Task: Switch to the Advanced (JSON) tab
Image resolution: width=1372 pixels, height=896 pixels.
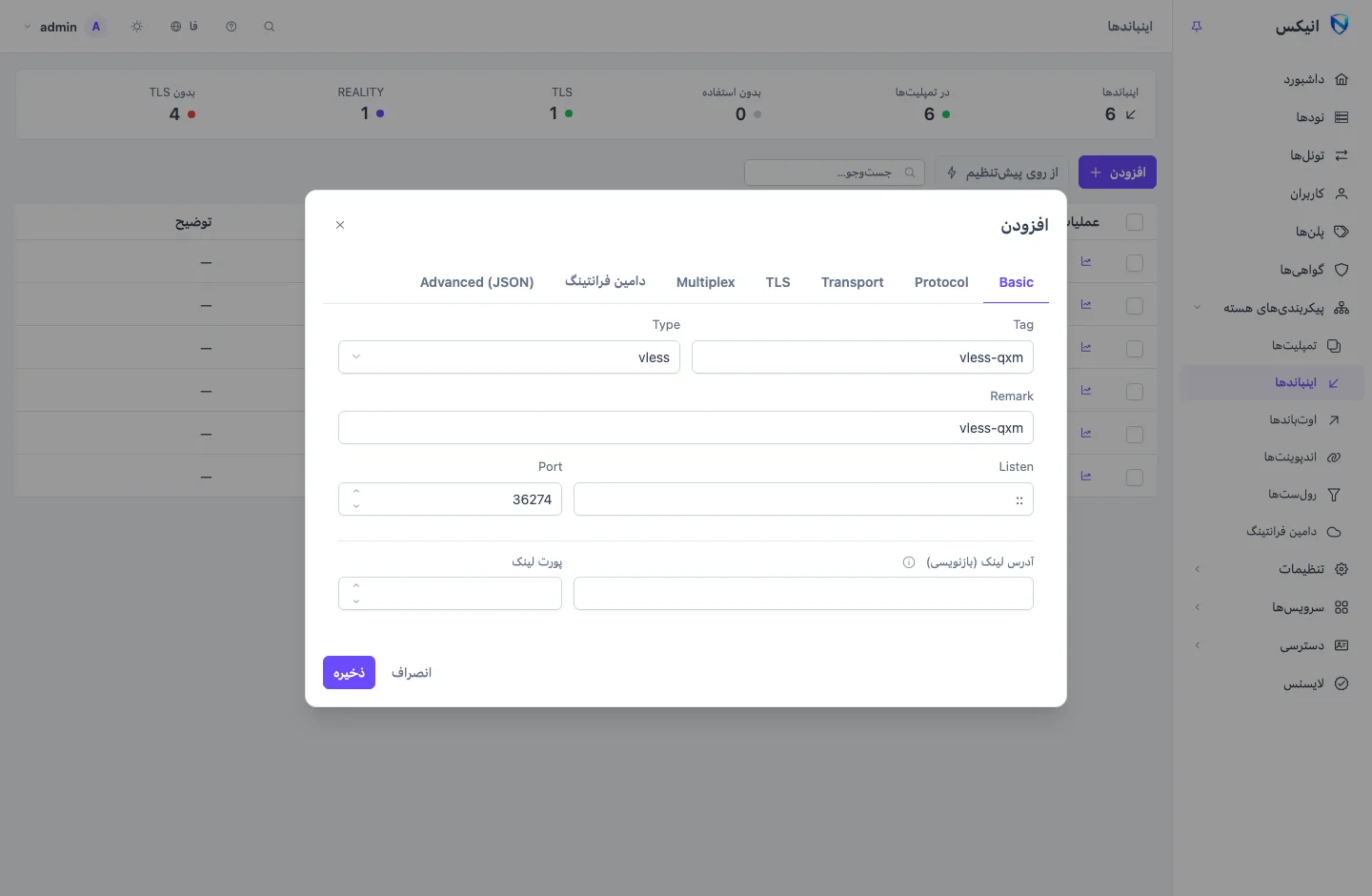Action: click(x=476, y=282)
